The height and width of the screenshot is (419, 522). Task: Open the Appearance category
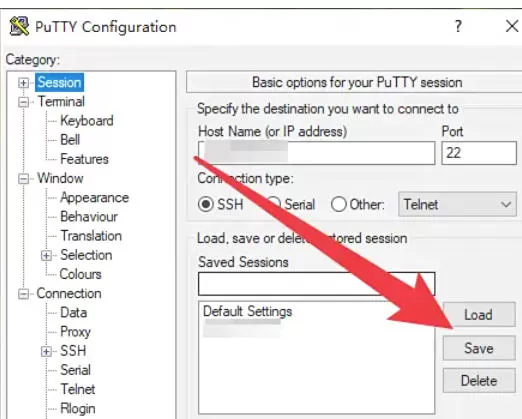pos(95,198)
